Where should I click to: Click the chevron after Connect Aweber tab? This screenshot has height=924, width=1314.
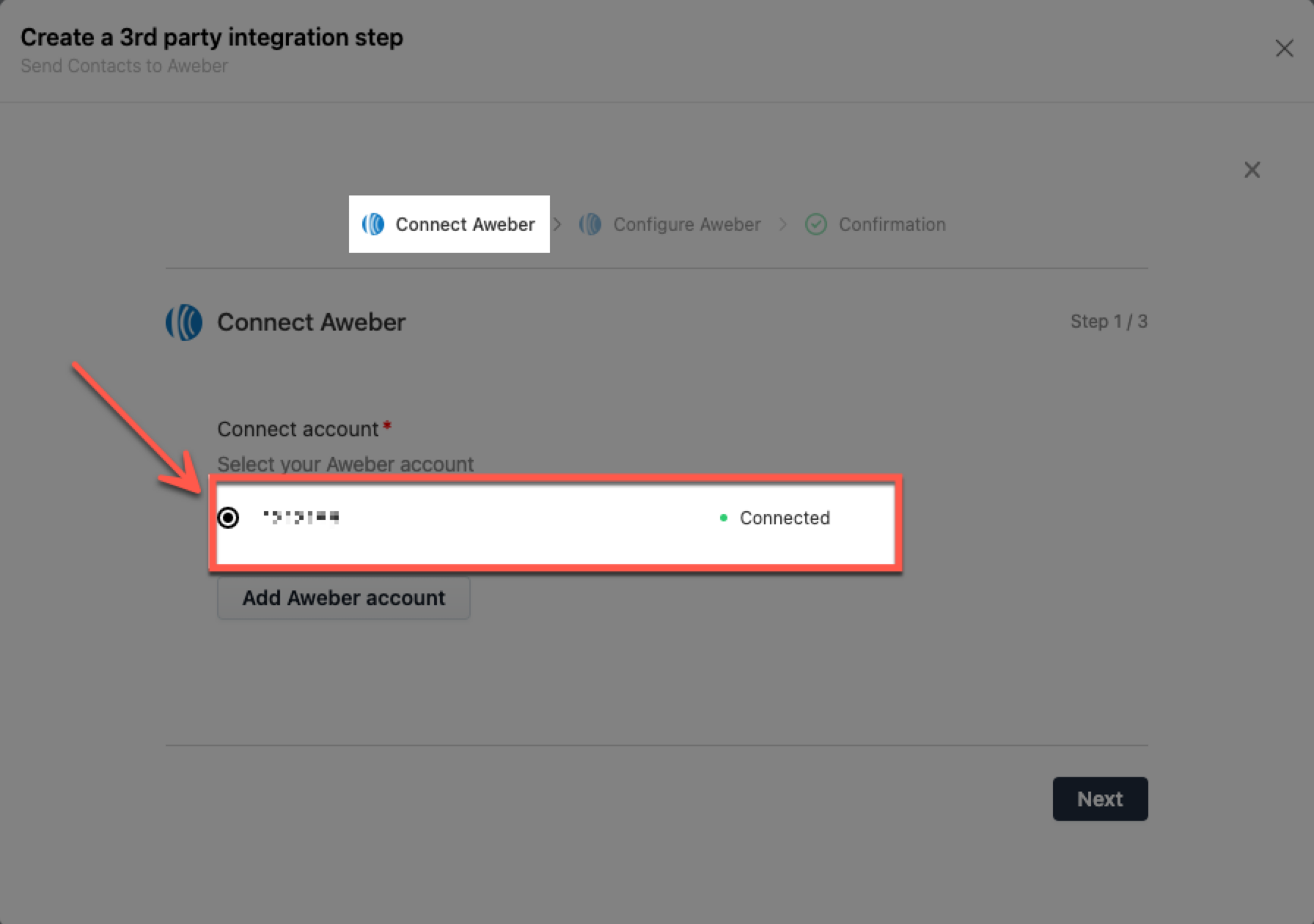click(557, 224)
